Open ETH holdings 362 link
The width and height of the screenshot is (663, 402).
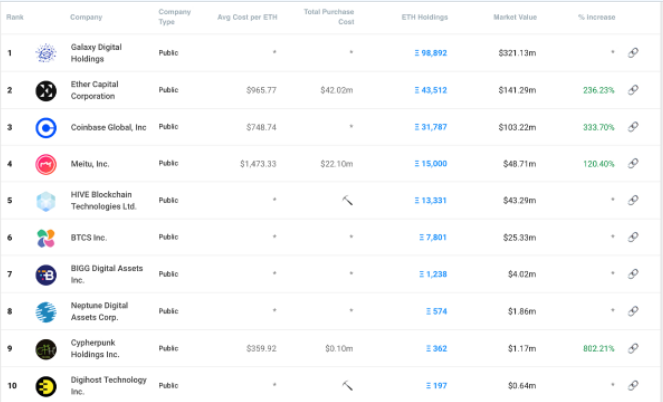436,349
